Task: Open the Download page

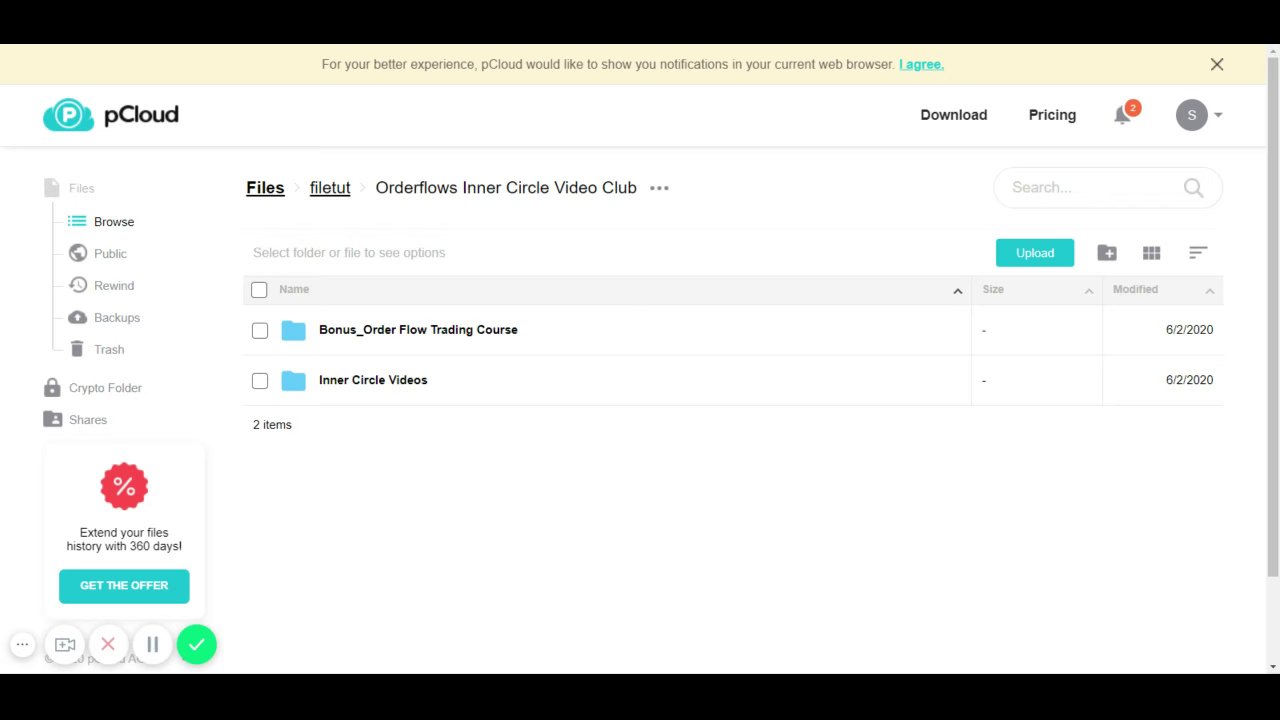Action: 953,115
